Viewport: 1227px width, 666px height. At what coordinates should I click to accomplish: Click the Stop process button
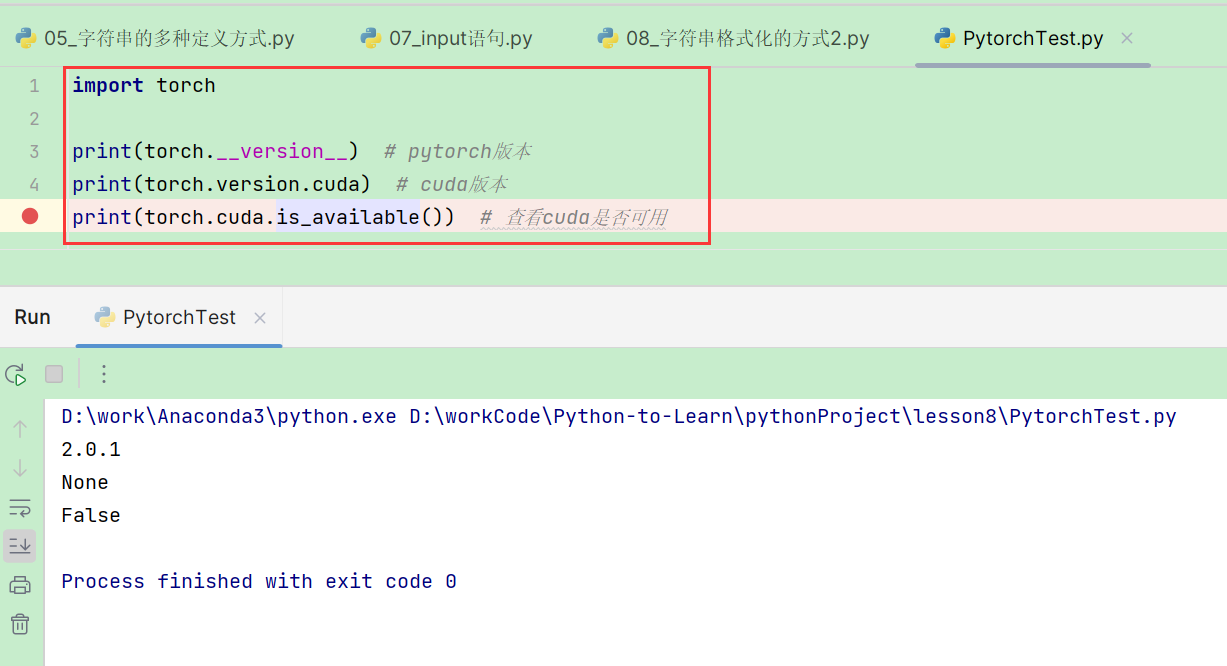tap(52, 373)
